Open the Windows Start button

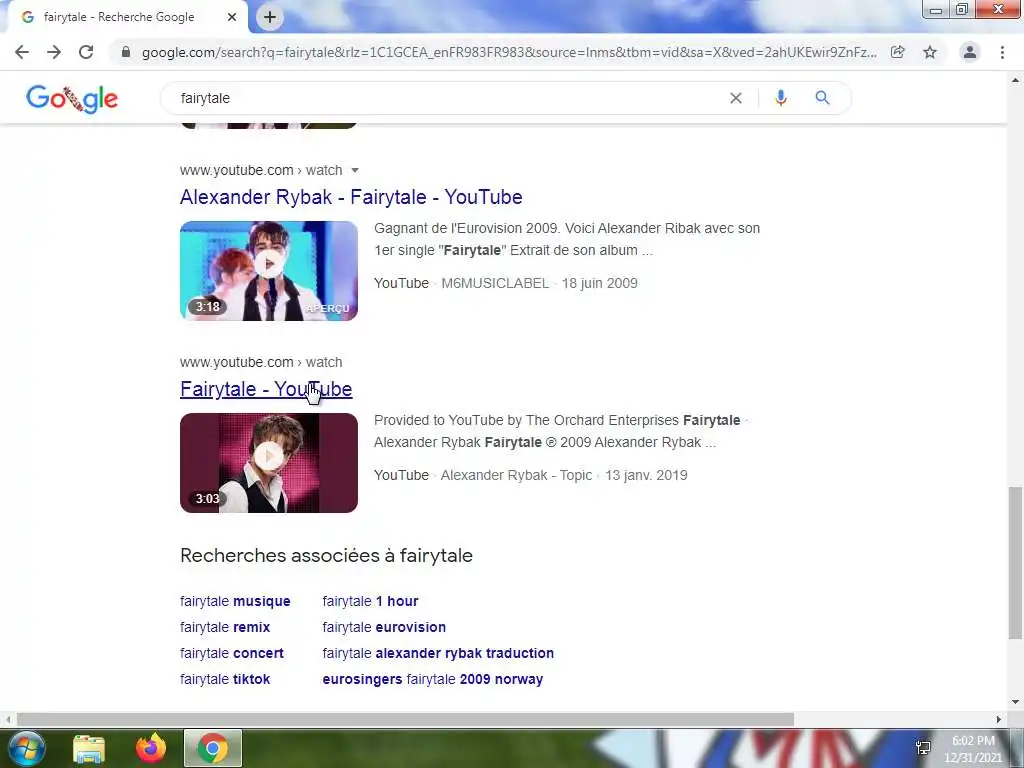click(x=26, y=748)
